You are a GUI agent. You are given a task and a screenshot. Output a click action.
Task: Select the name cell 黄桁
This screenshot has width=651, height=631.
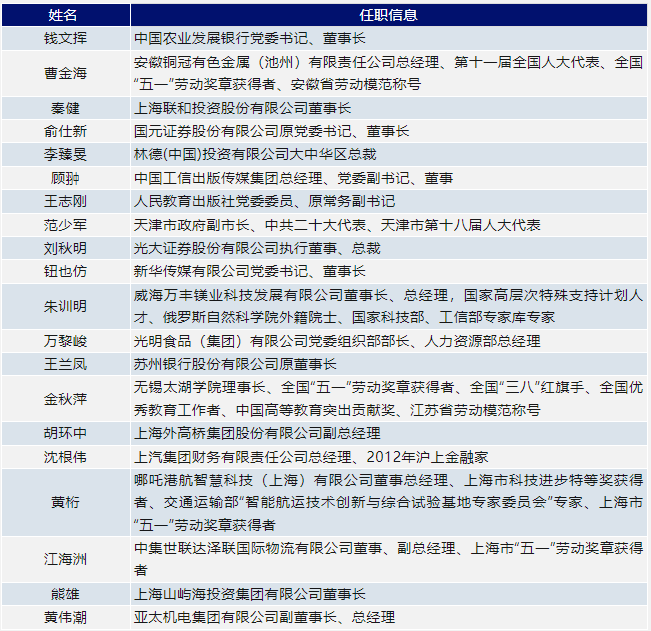coord(66,503)
